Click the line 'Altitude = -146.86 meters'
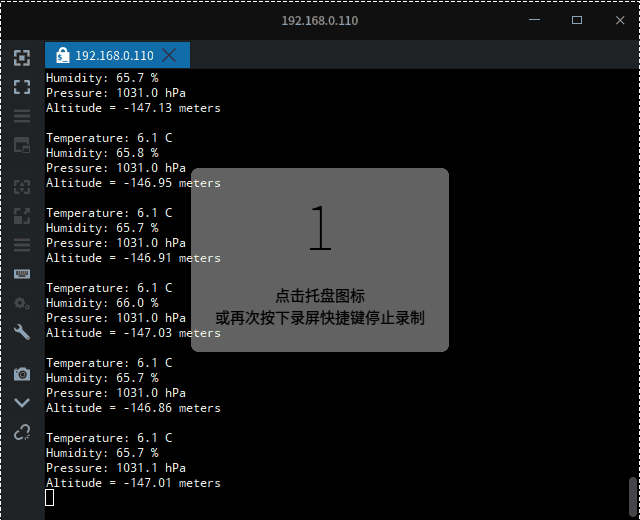This screenshot has height=520, width=640. [133, 408]
